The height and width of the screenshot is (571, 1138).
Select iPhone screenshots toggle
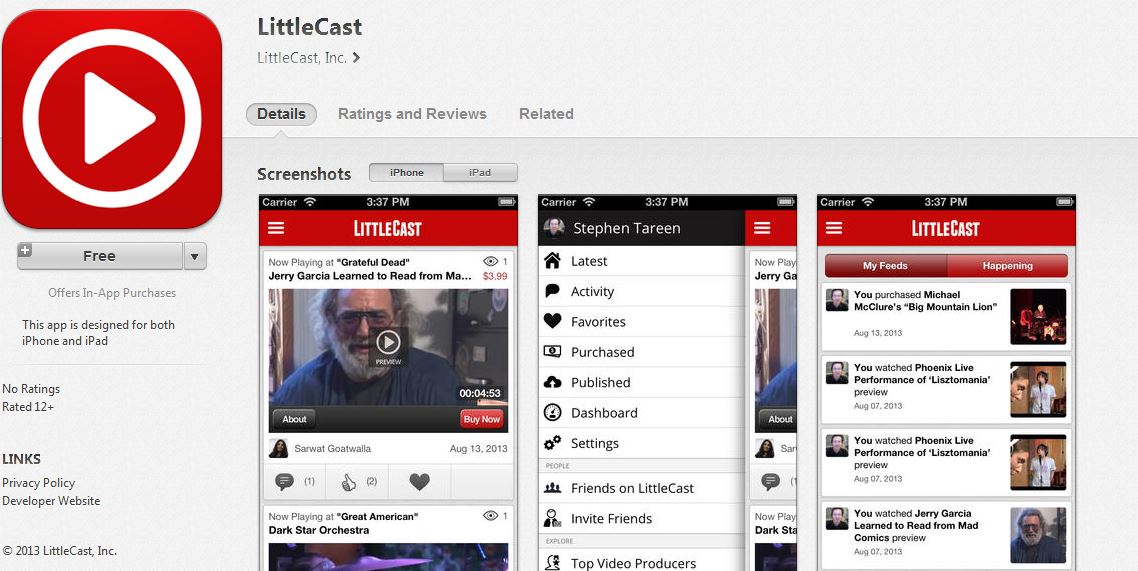(406, 173)
